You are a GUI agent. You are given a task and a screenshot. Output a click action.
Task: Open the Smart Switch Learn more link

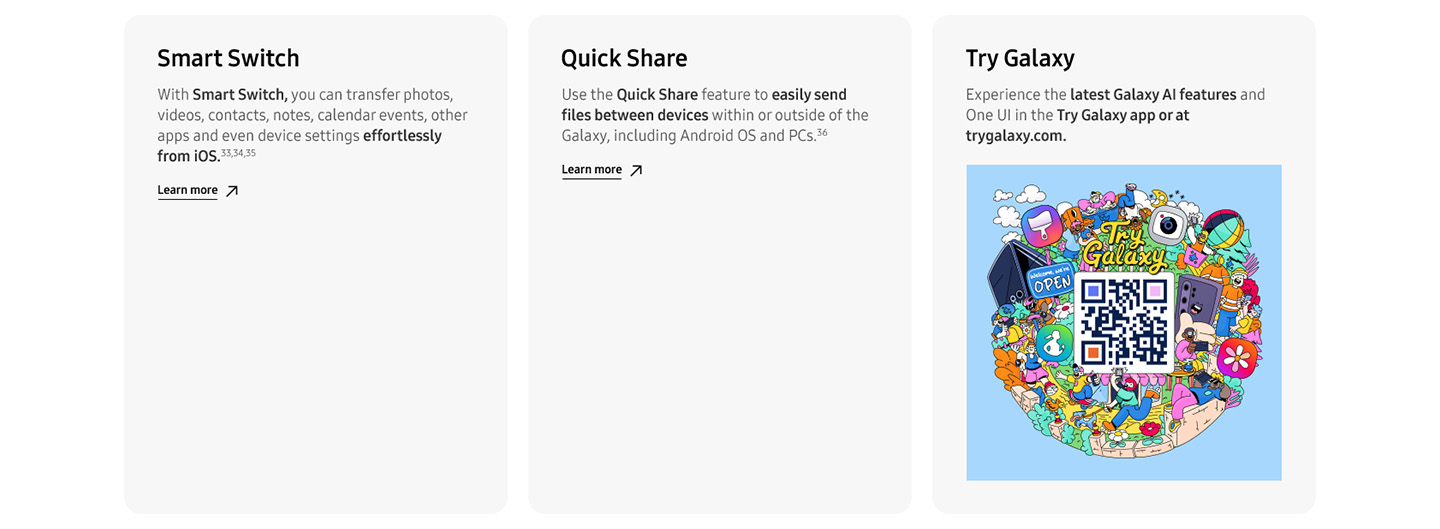click(x=188, y=191)
